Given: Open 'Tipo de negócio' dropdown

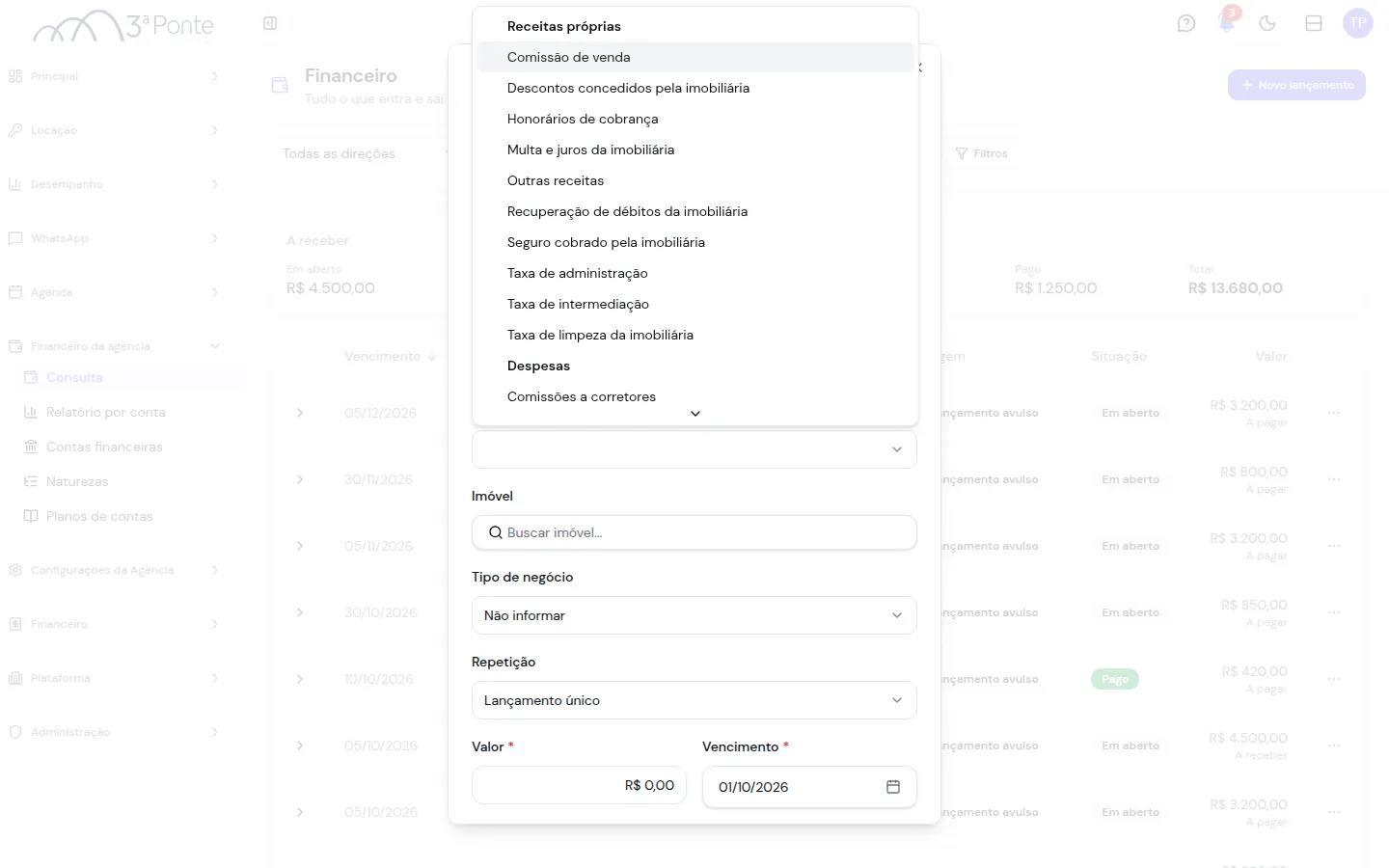Looking at the screenshot, I should [x=694, y=615].
